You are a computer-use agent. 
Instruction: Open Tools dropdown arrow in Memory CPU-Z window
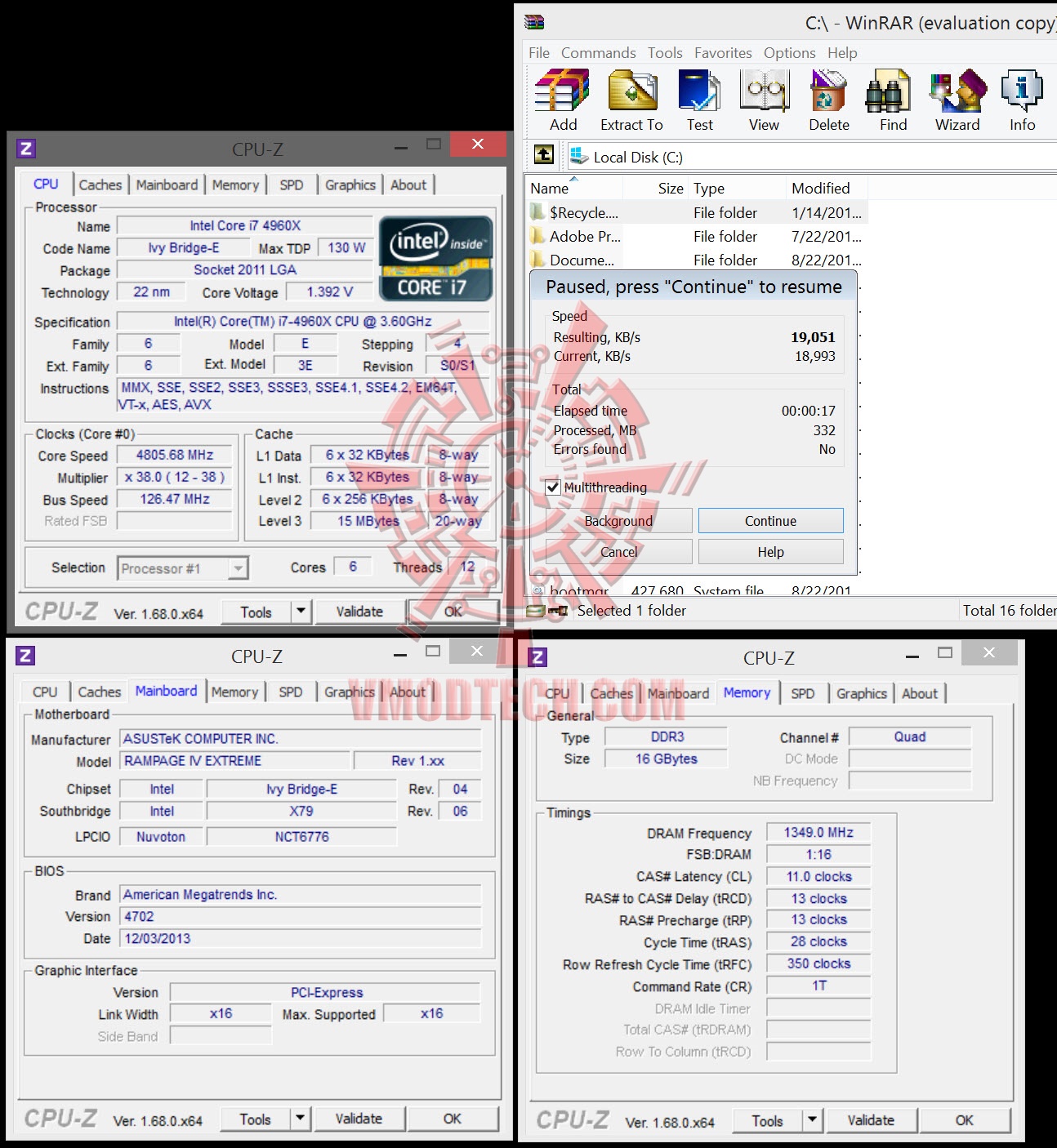pyautogui.click(x=812, y=1120)
